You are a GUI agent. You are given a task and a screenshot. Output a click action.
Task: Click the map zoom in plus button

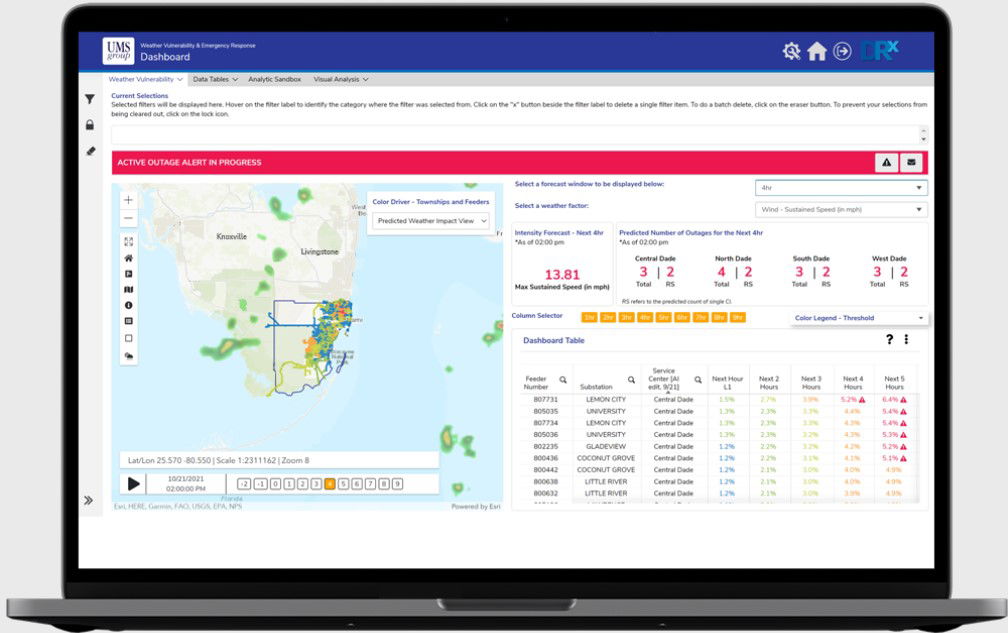click(x=128, y=200)
